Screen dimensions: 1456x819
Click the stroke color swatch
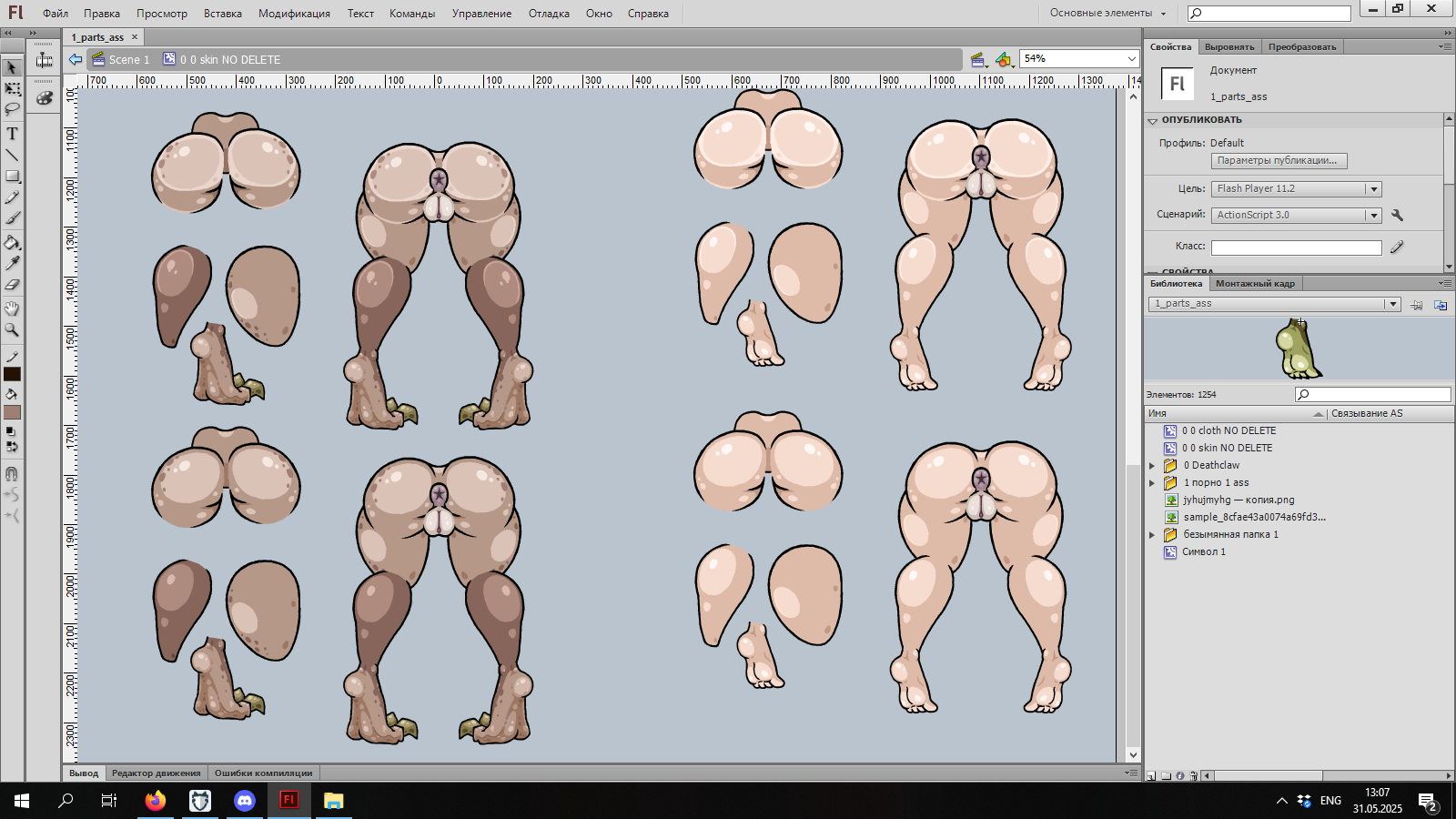pos(12,374)
